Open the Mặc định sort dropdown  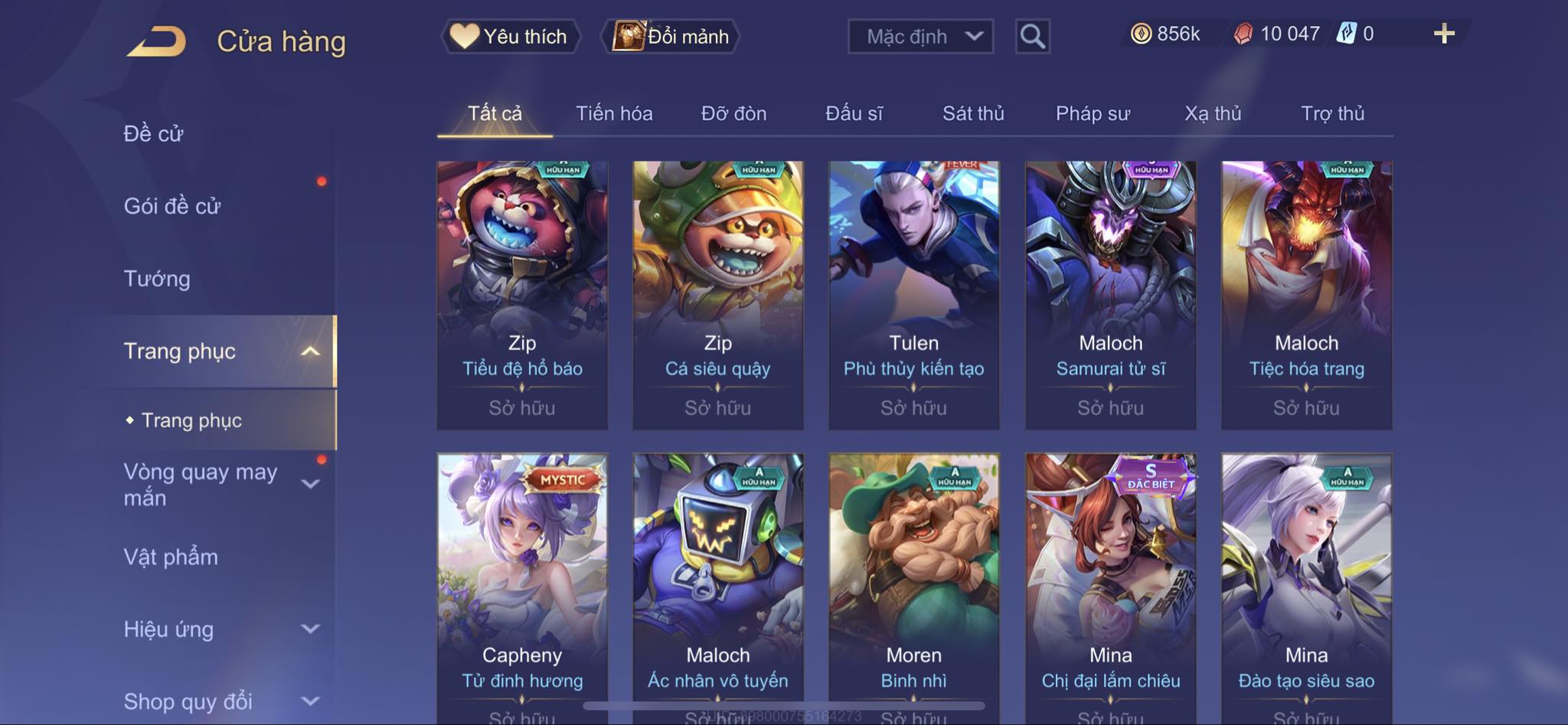click(x=920, y=36)
